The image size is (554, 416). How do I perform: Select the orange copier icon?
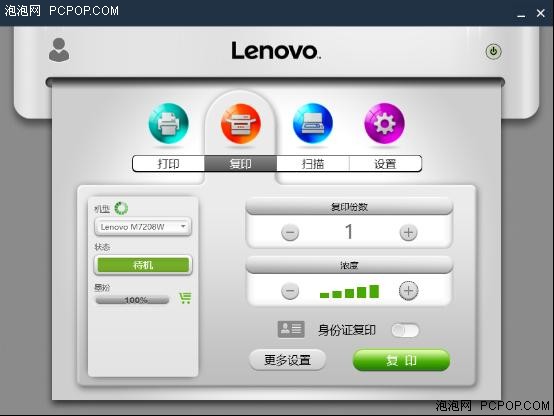[241, 123]
